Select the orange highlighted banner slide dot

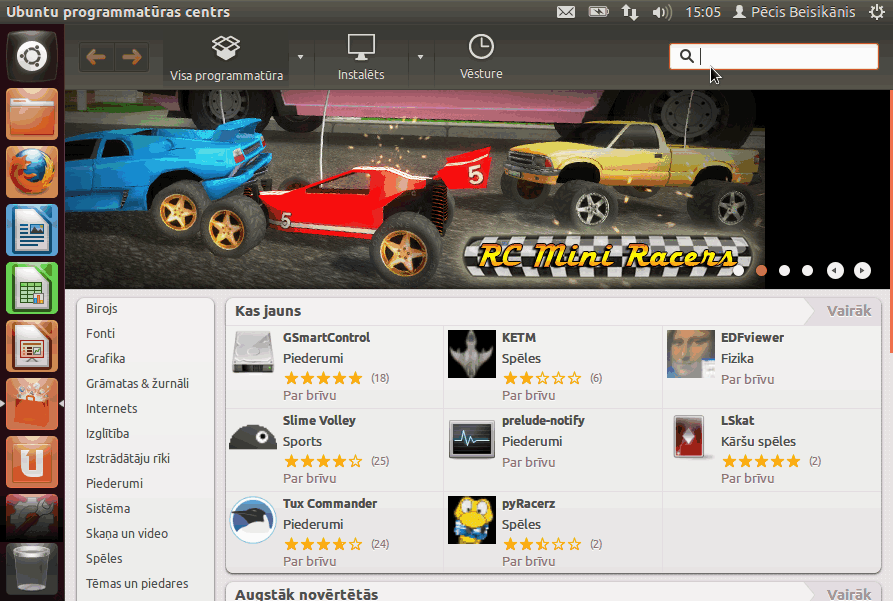[x=761, y=271]
